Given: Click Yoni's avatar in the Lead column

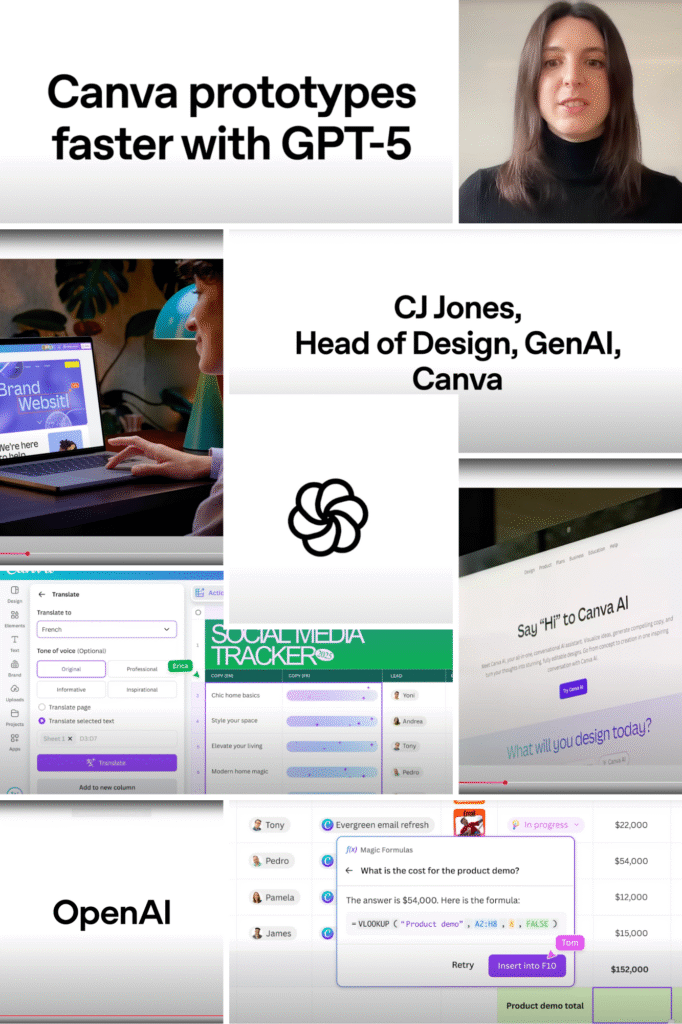Looking at the screenshot, I should coord(397,696).
